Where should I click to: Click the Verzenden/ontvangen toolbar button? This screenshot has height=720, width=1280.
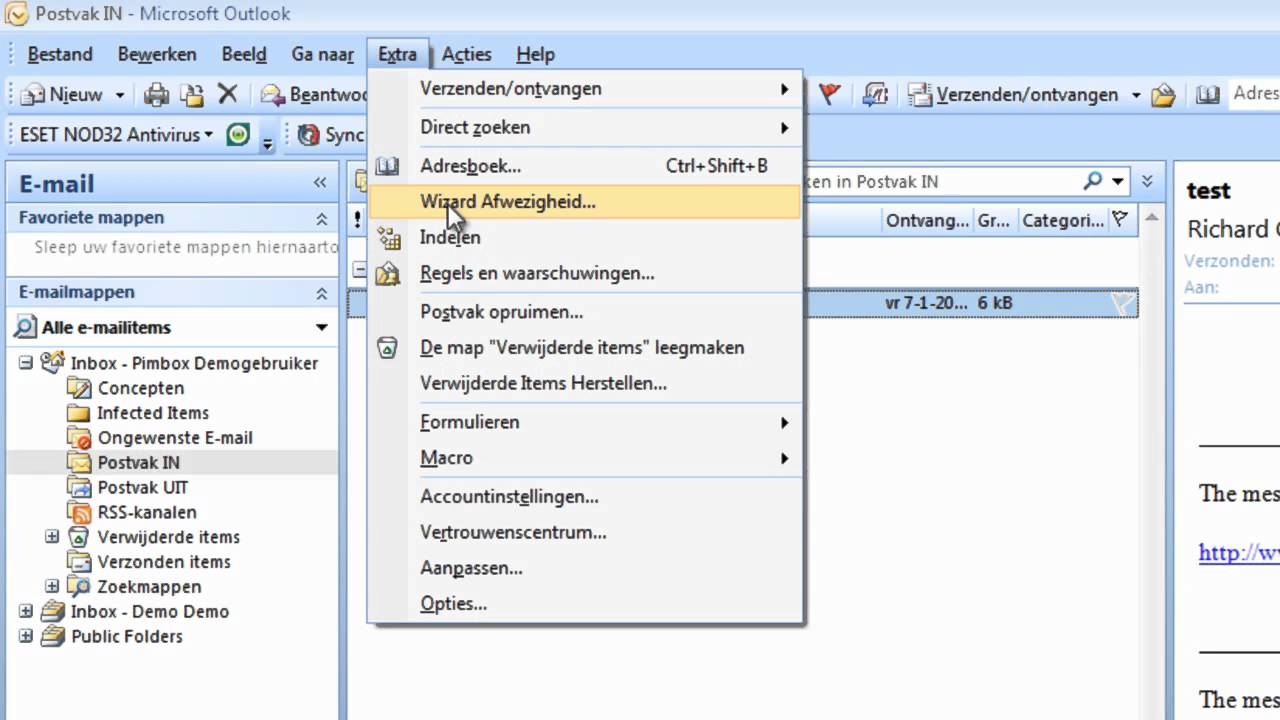coord(1014,95)
